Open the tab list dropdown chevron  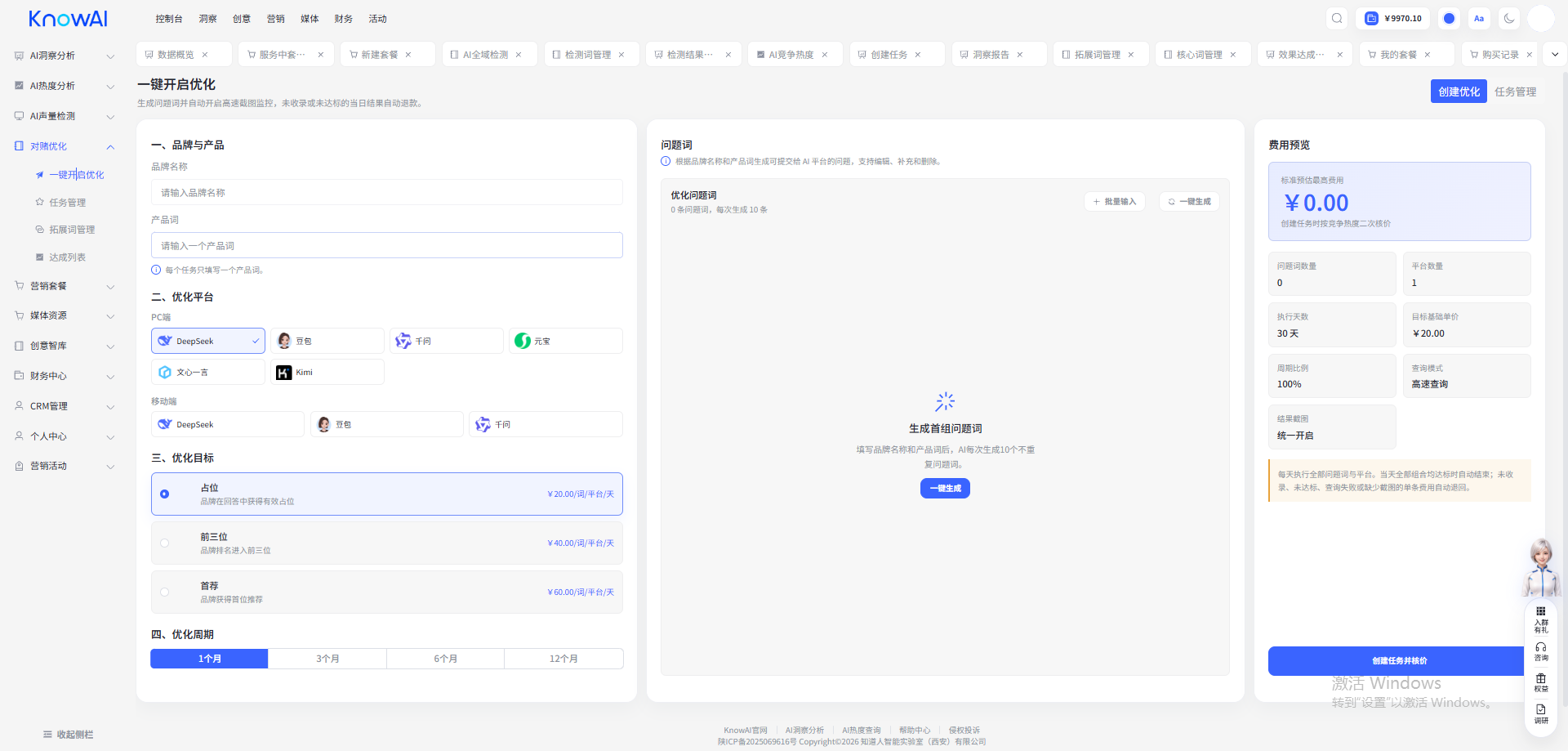click(x=1555, y=54)
